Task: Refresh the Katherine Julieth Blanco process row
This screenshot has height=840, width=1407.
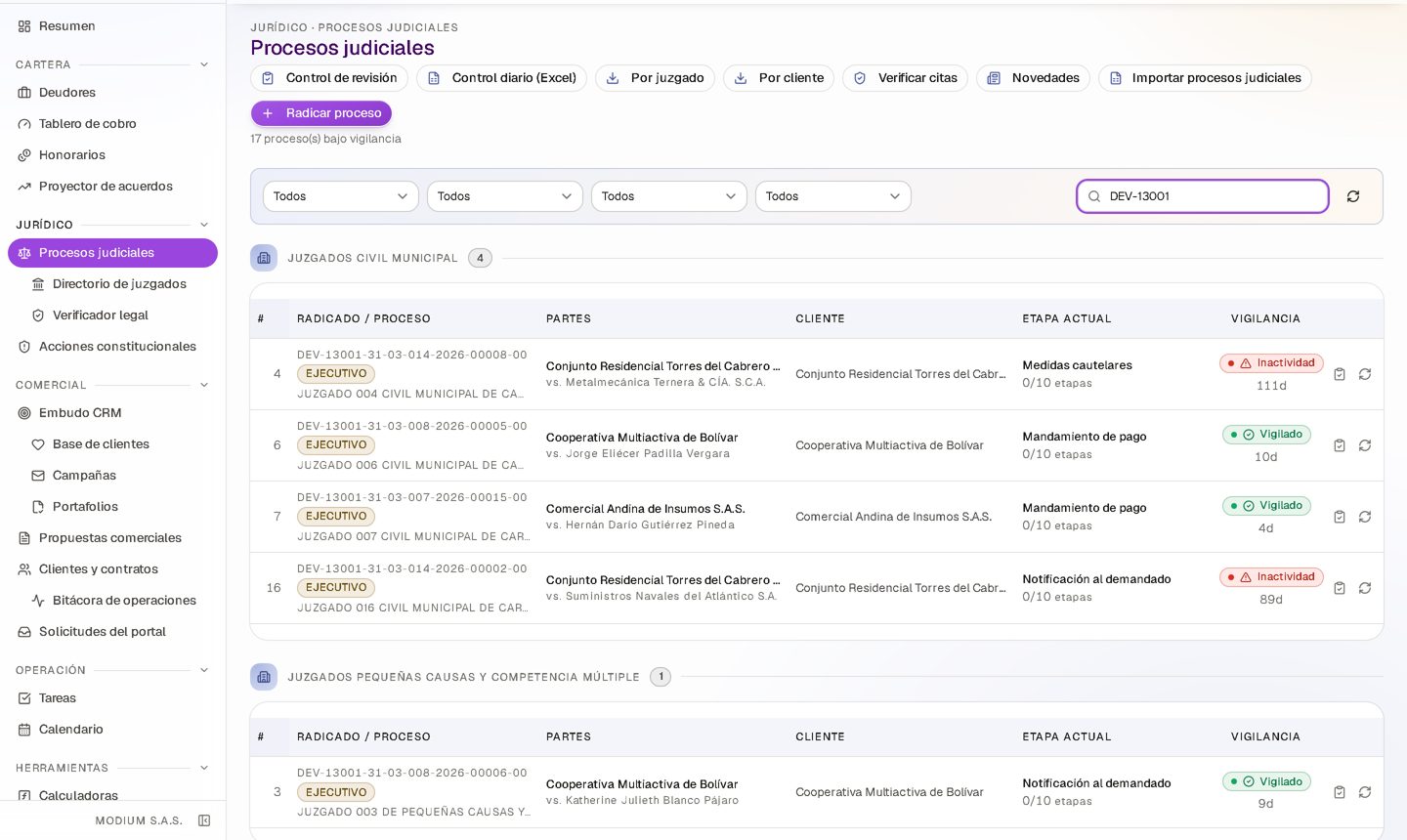Action: pyautogui.click(x=1365, y=792)
